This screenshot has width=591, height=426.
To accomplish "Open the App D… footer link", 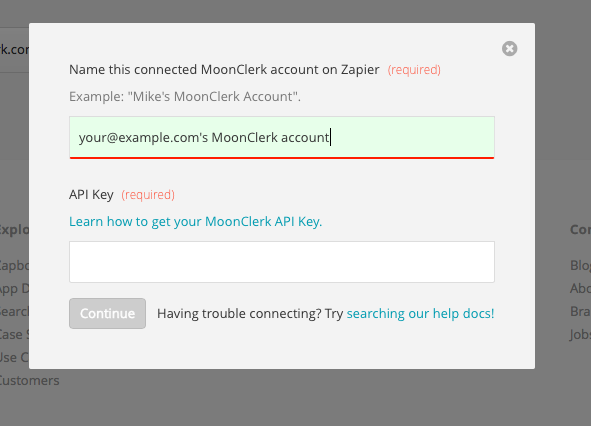I will 14,288.
